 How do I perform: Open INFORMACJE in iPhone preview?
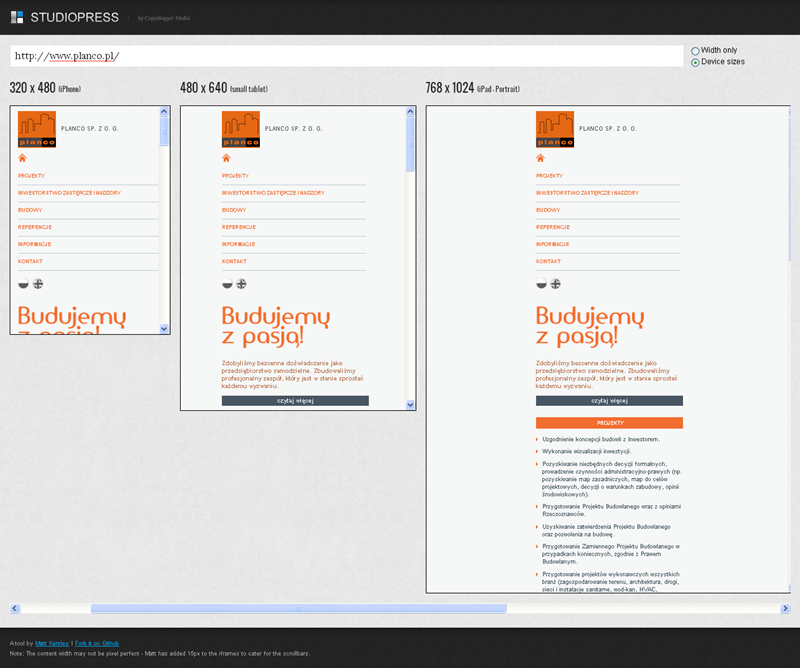35,244
